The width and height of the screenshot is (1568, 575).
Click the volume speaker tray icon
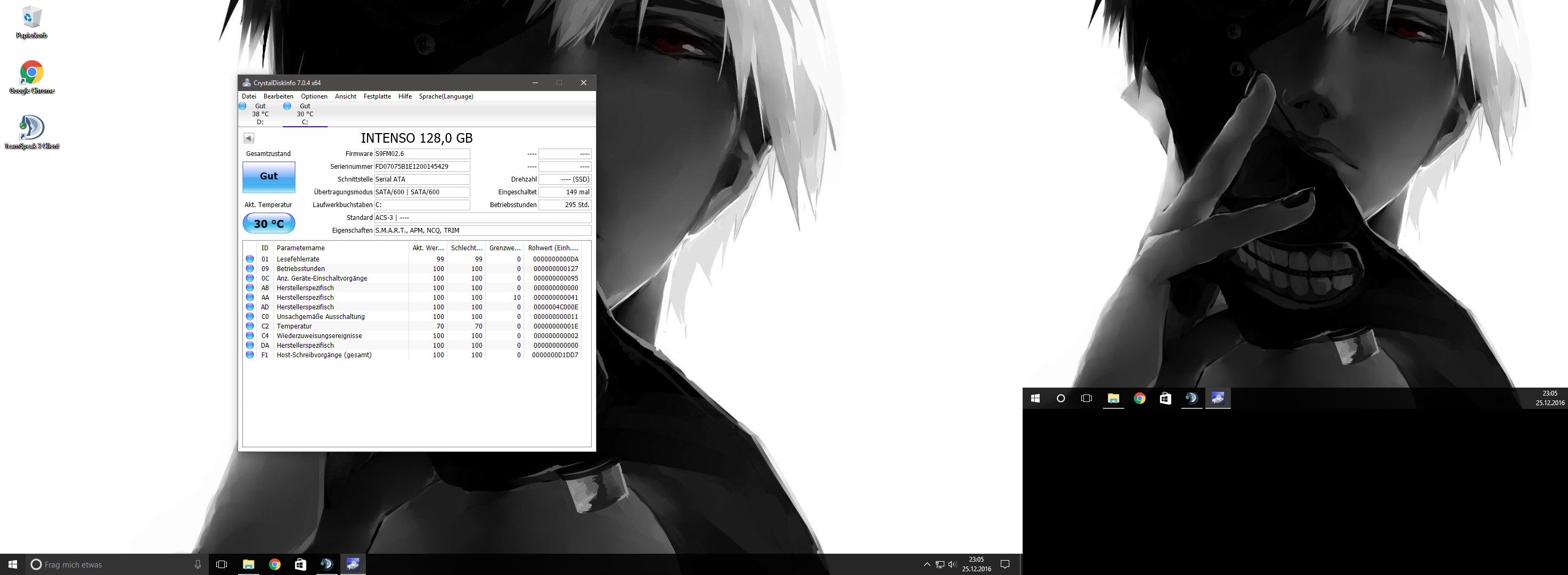[953, 565]
